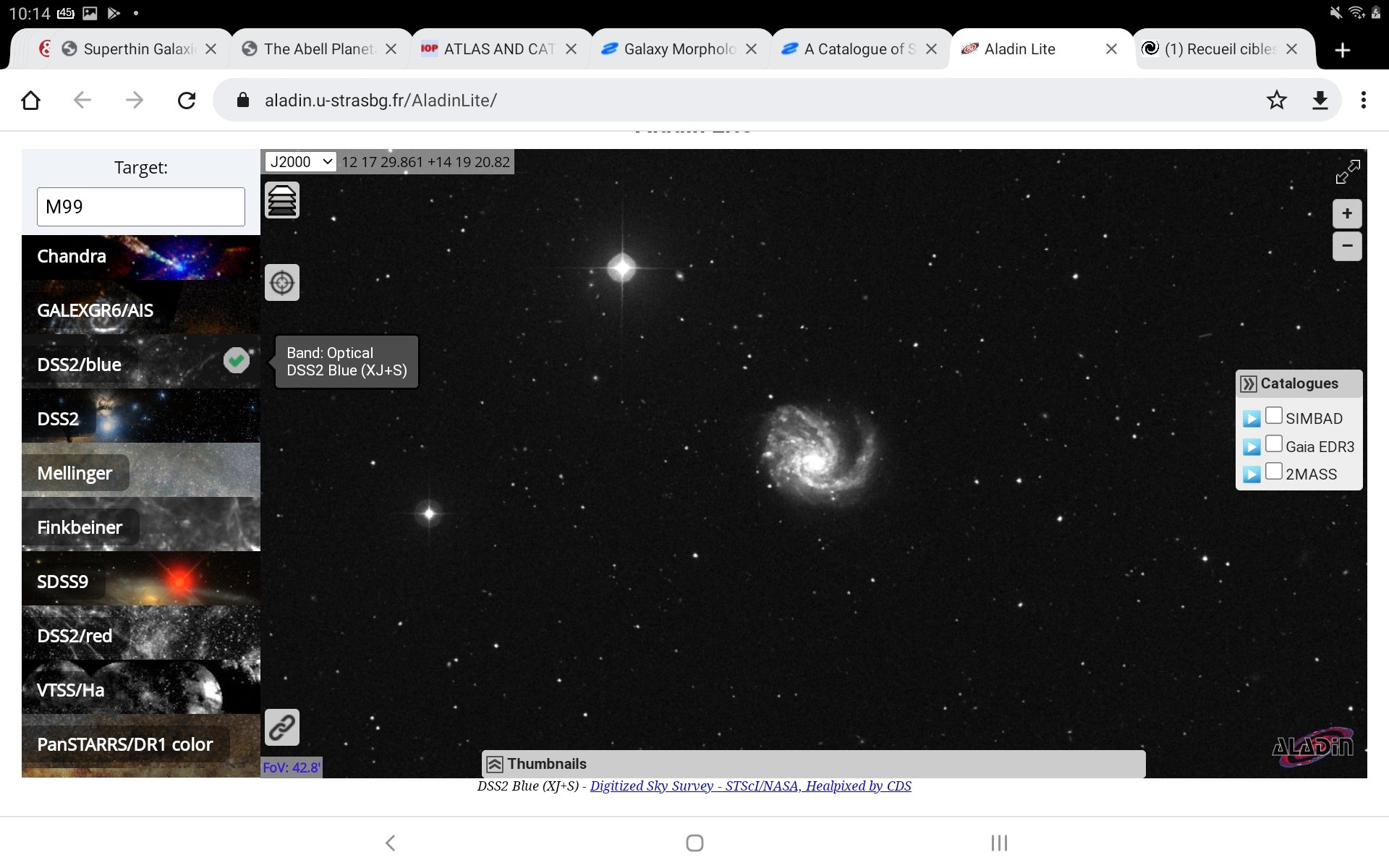
Task: Open a new tab with plus
Action: pyautogui.click(x=1343, y=50)
